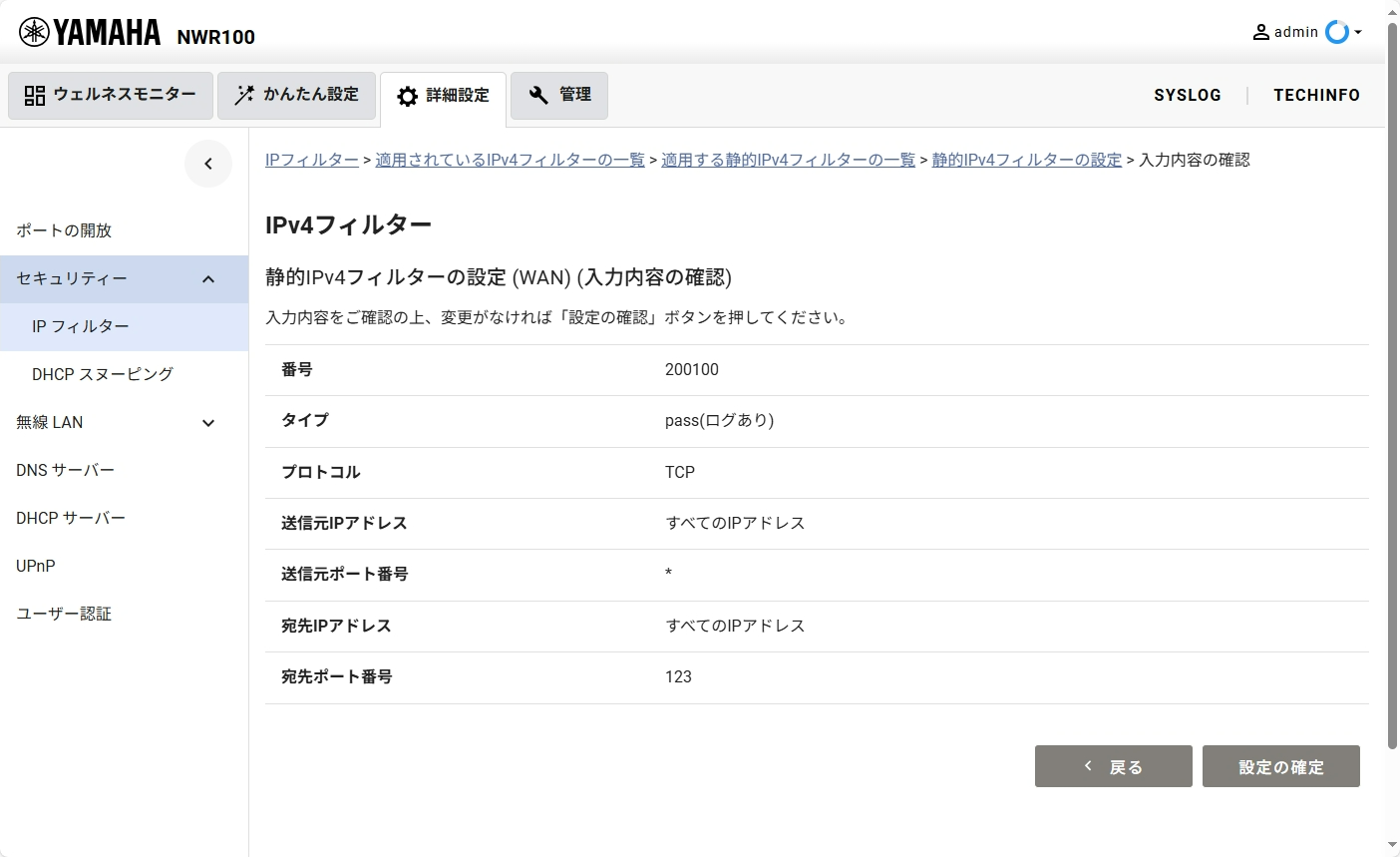The image size is (1400, 857).
Task: Click the admin user account icon
Action: pyautogui.click(x=1261, y=32)
